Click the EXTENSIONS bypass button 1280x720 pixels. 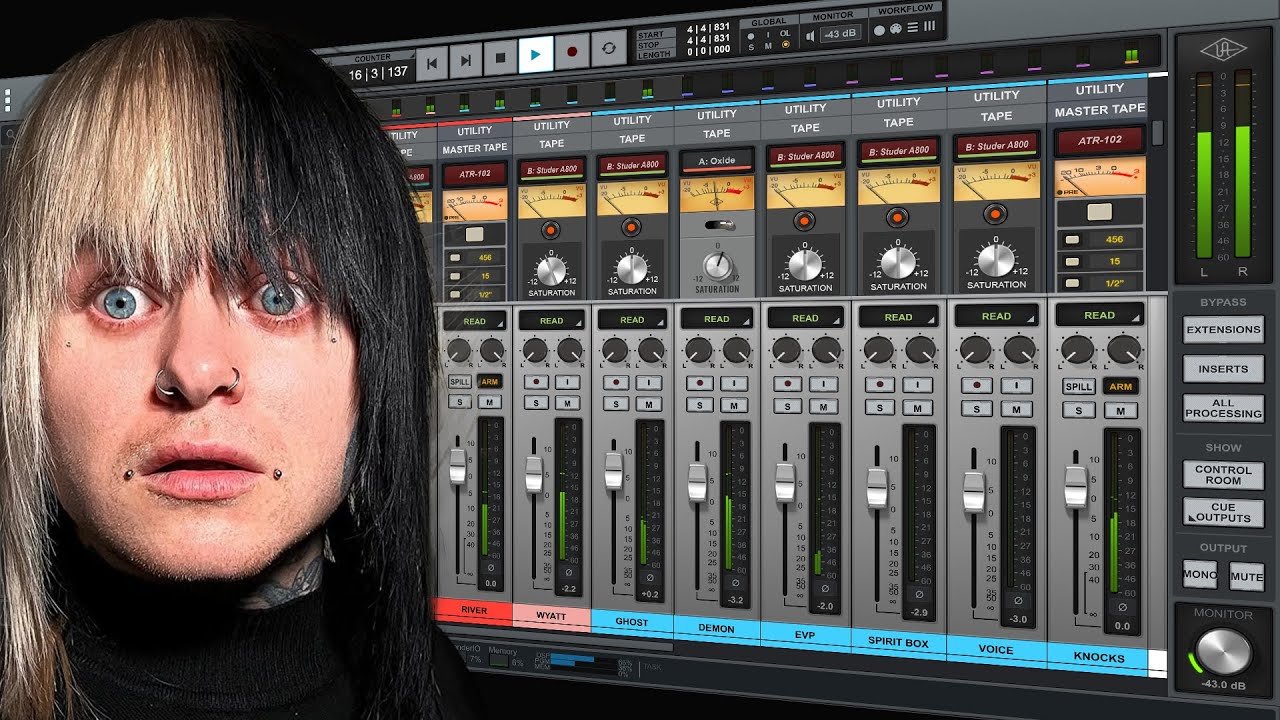coord(1223,329)
